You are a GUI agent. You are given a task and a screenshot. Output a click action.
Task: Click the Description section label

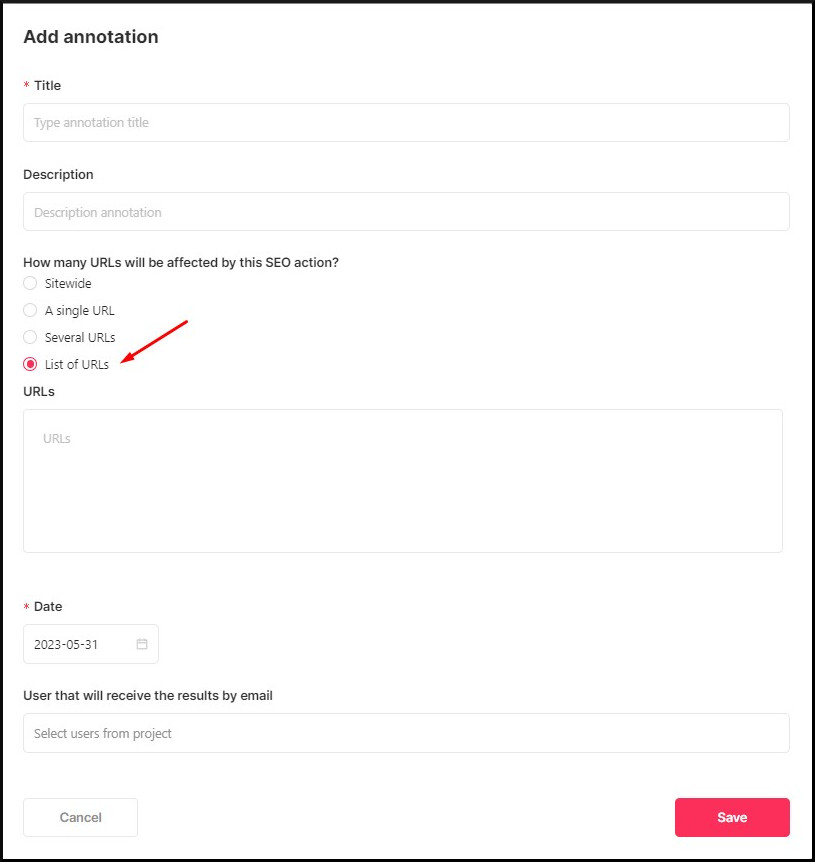pyautogui.click(x=58, y=174)
